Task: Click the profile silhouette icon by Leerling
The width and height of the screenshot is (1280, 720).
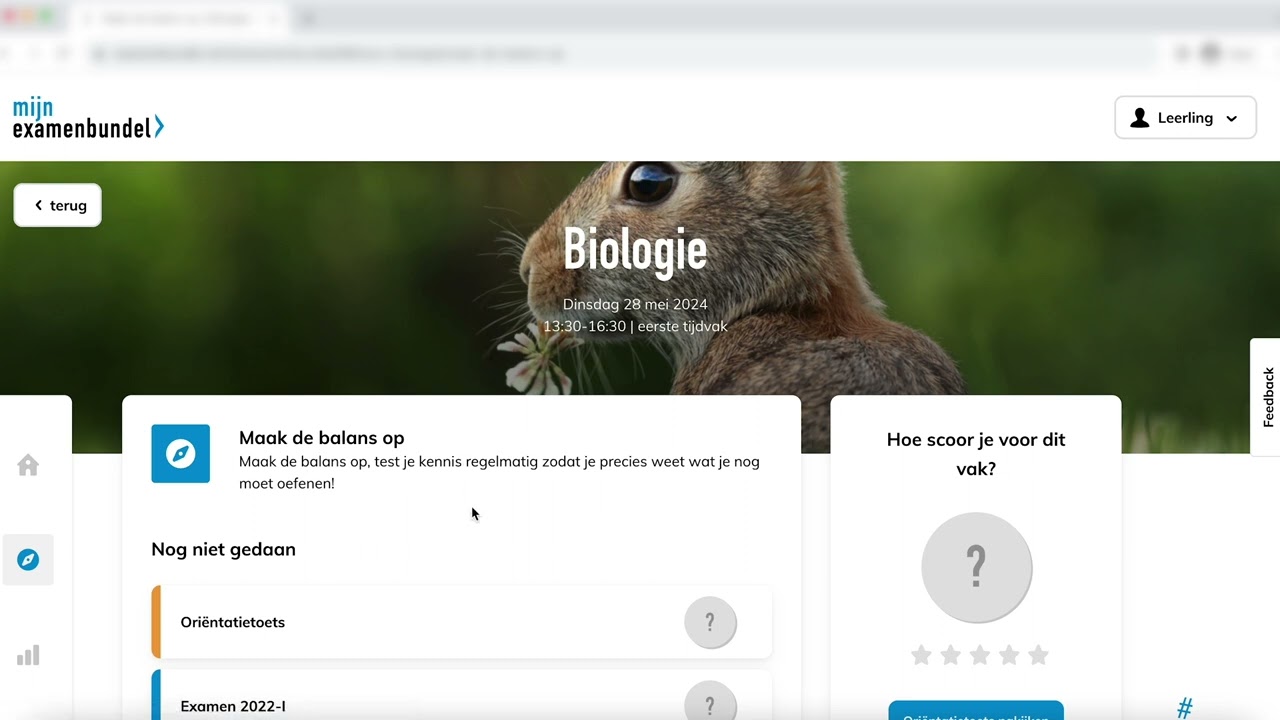Action: (1139, 118)
